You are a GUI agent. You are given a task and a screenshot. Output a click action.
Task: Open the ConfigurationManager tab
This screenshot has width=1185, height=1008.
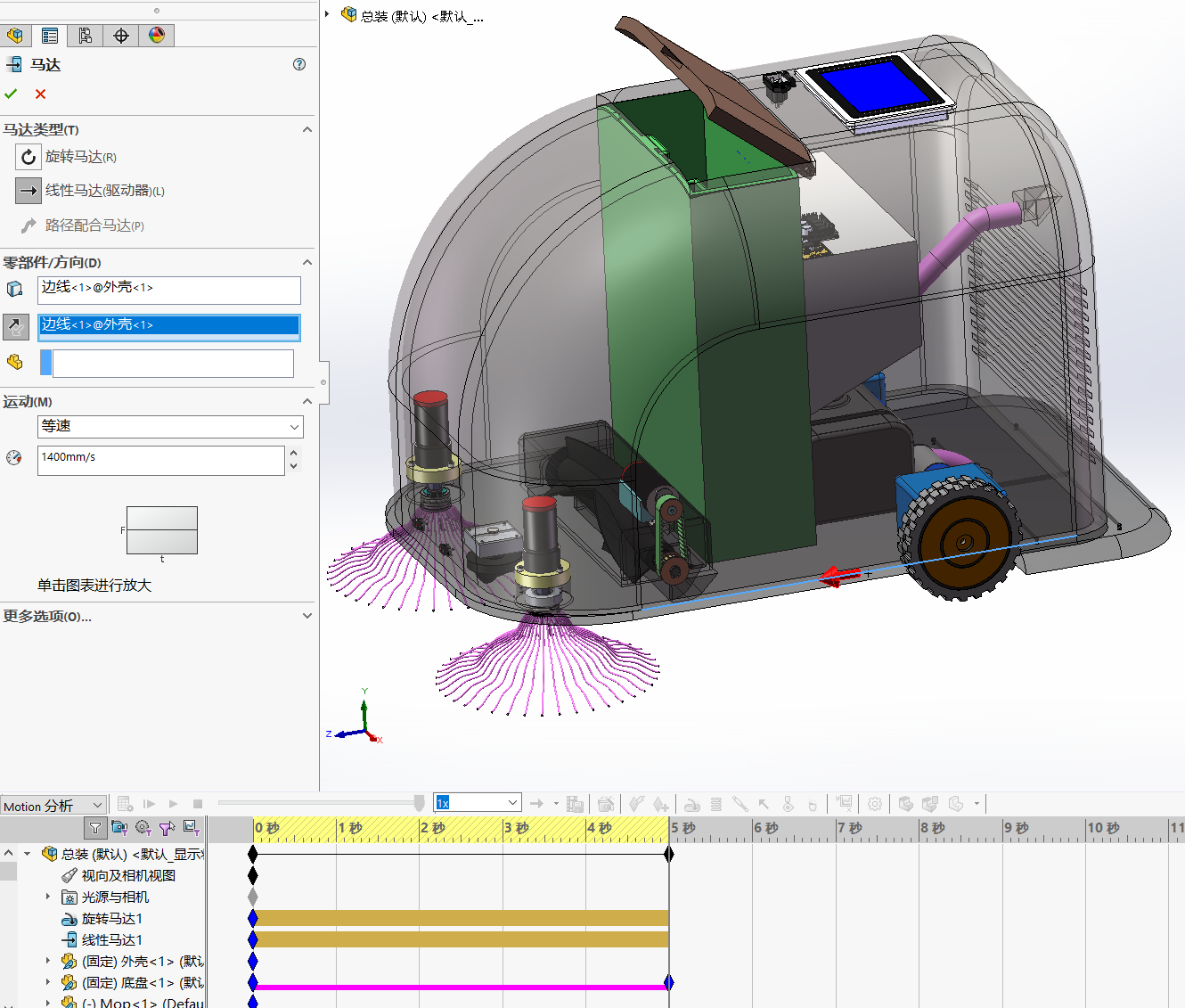tap(86, 36)
